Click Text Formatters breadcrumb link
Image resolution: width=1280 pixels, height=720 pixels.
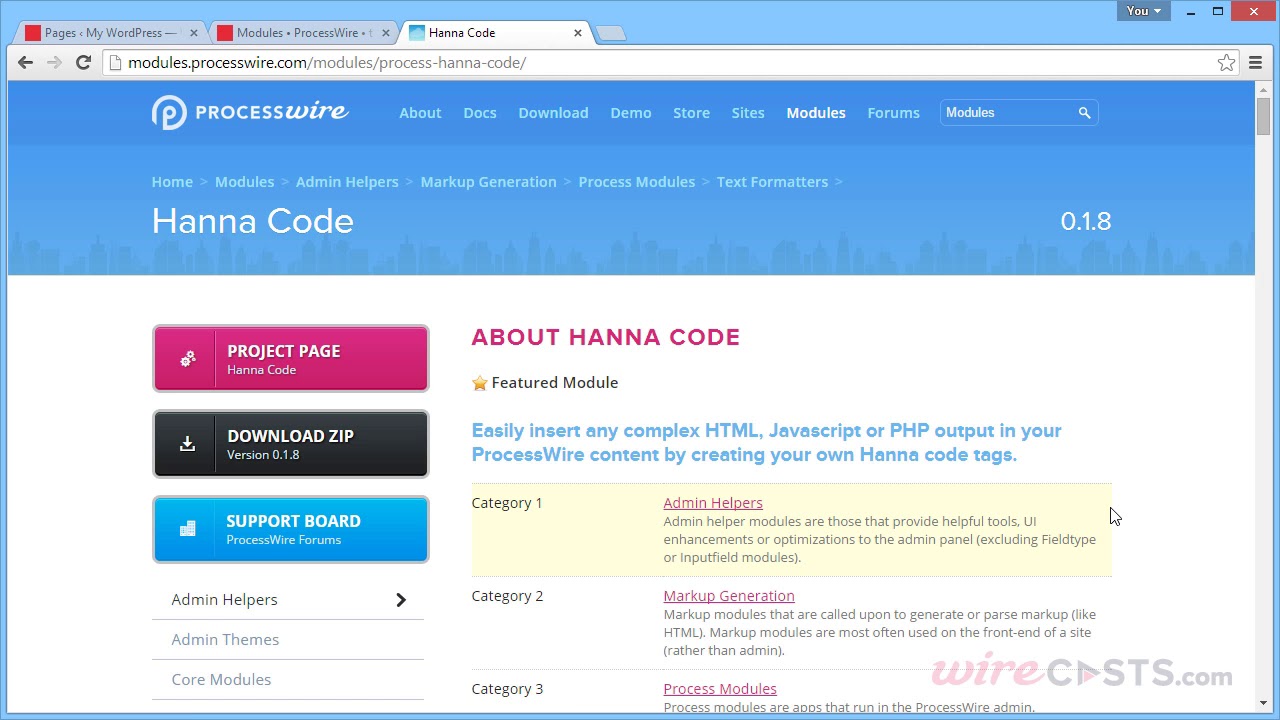772,182
